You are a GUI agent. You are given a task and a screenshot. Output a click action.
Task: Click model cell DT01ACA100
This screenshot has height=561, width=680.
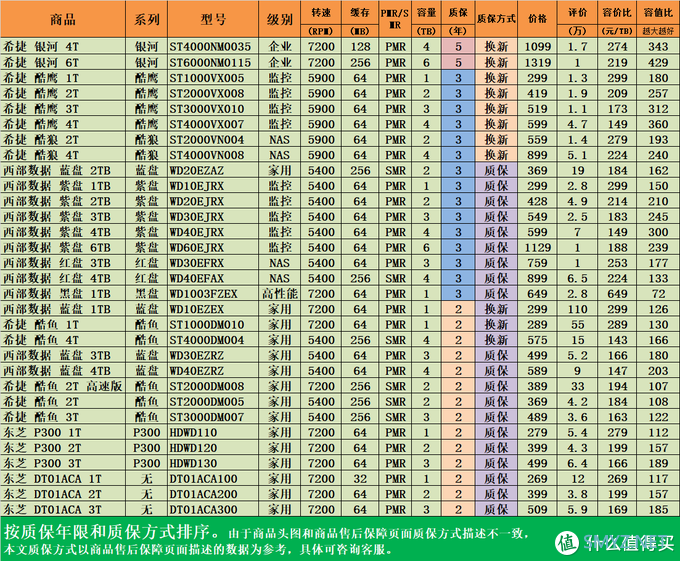203,479
